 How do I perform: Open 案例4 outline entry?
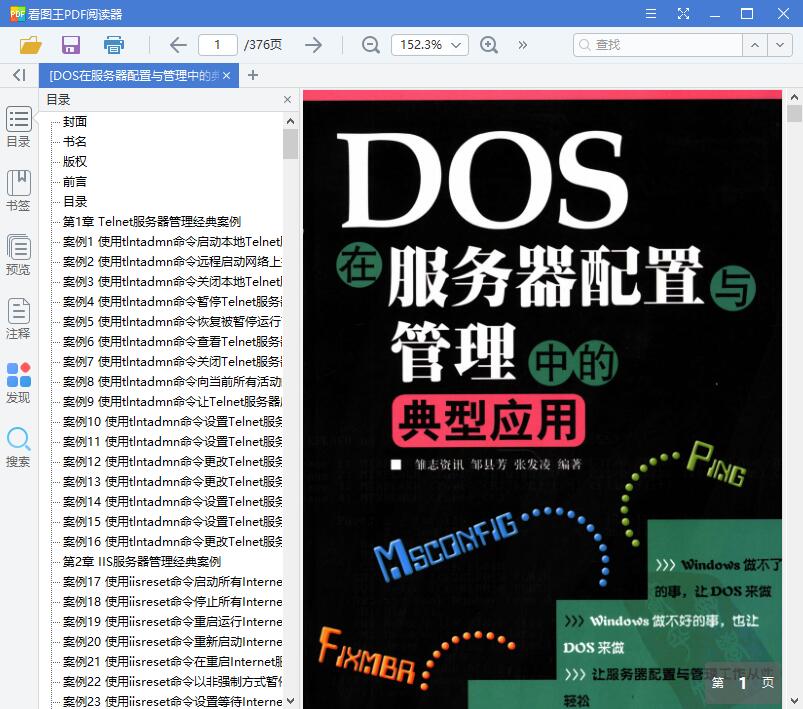point(172,301)
